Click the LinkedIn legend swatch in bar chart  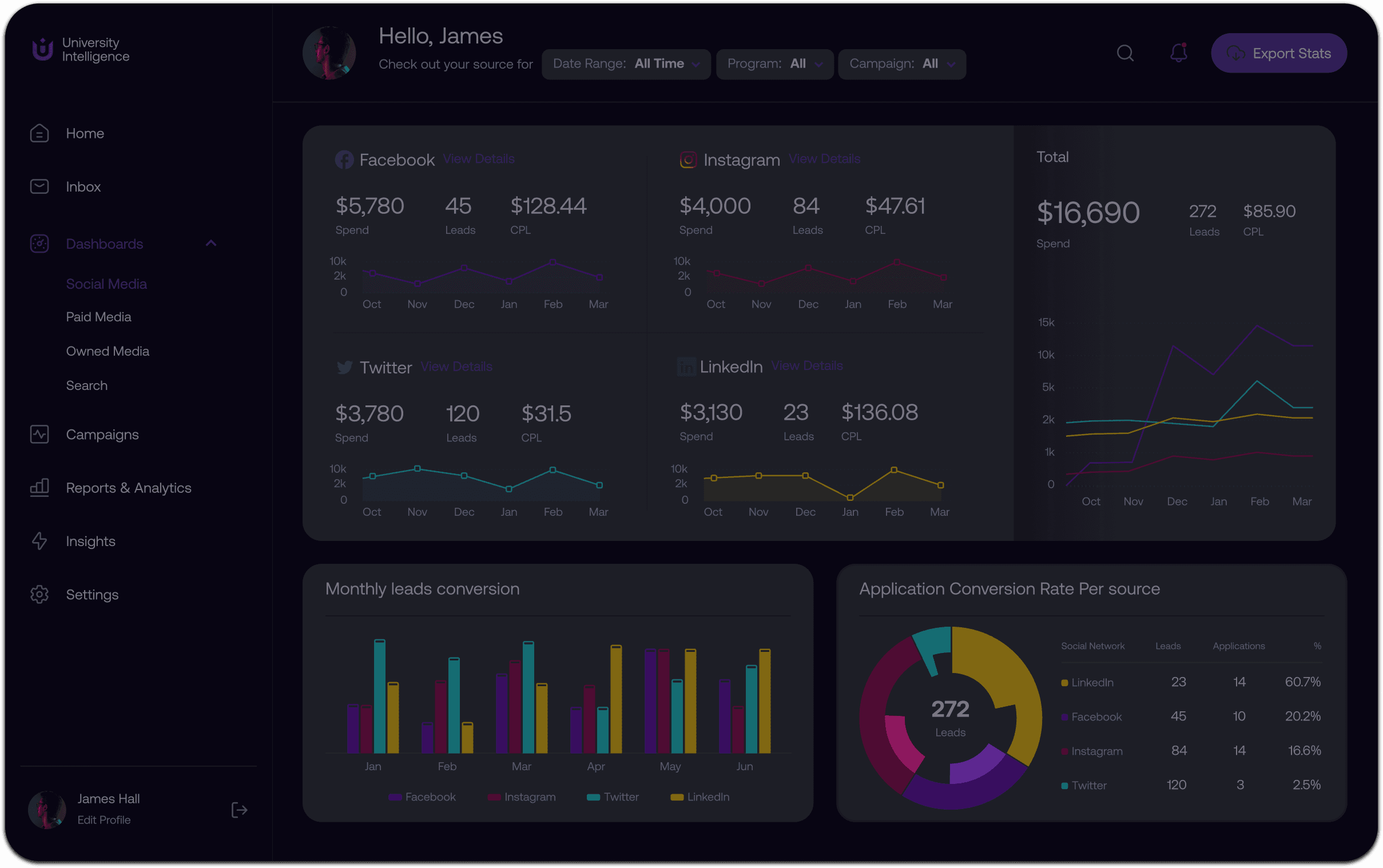coord(676,798)
